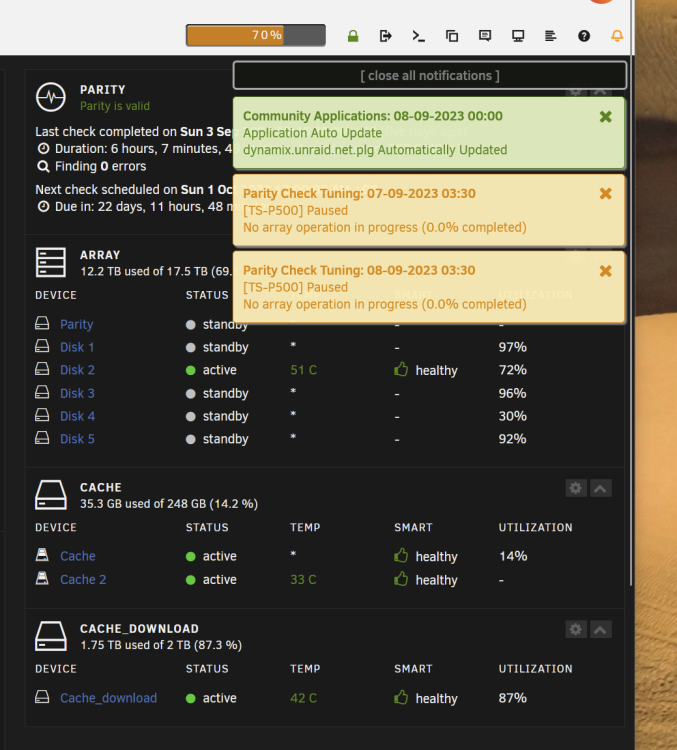Open Cache pool settings gear

tap(576, 488)
